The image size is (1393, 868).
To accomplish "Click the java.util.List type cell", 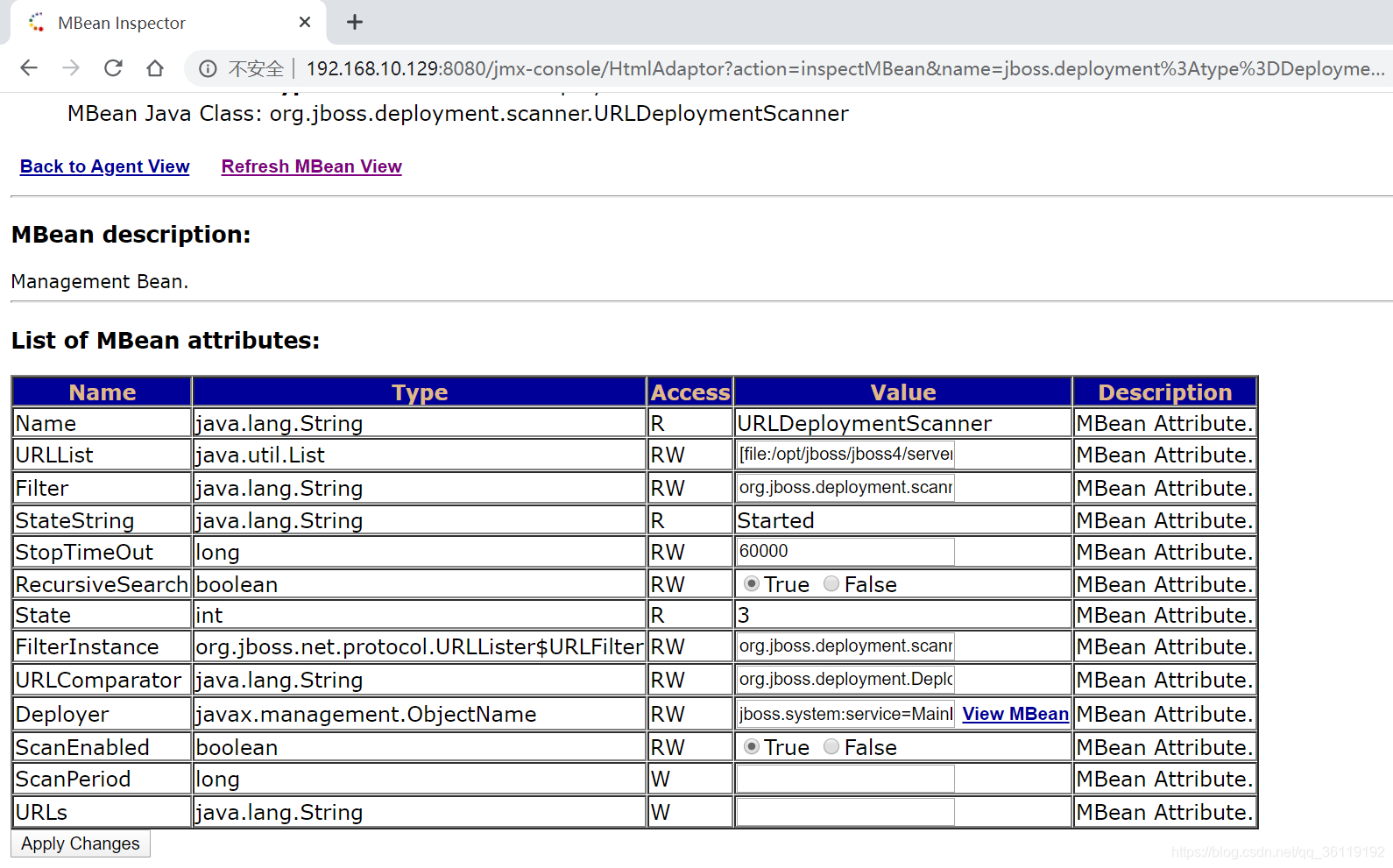I will (x=420, y=455).
